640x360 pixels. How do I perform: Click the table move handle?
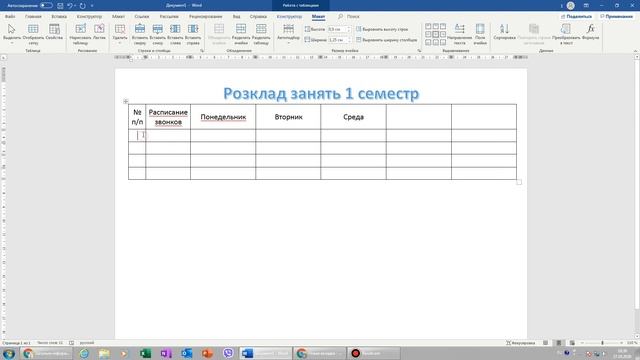pyautogui.click(x=126, y=101)
